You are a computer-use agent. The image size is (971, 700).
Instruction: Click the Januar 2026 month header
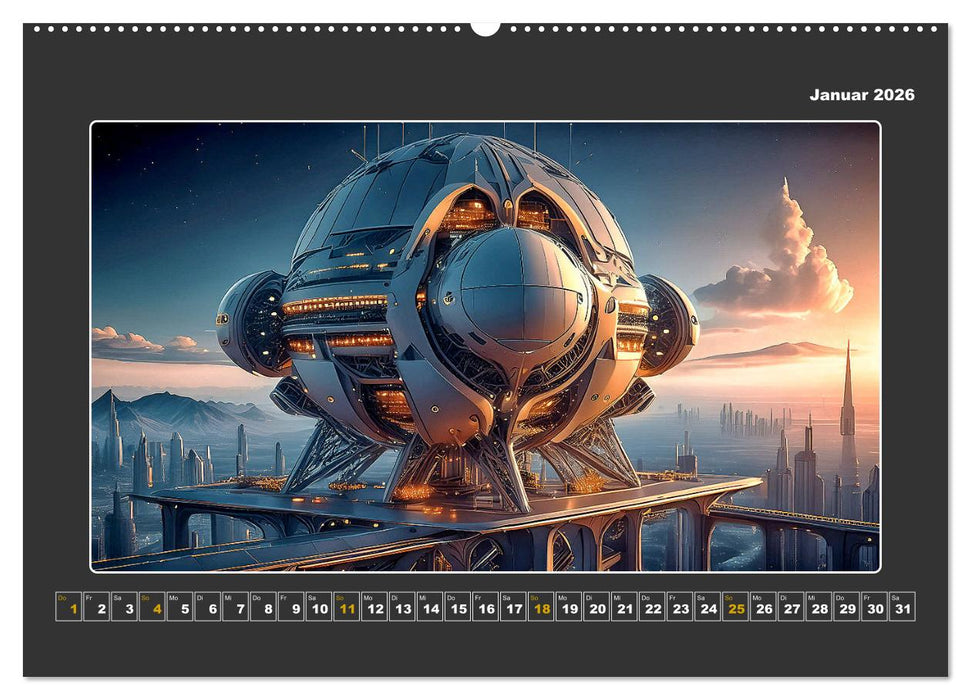coord(861,95)
